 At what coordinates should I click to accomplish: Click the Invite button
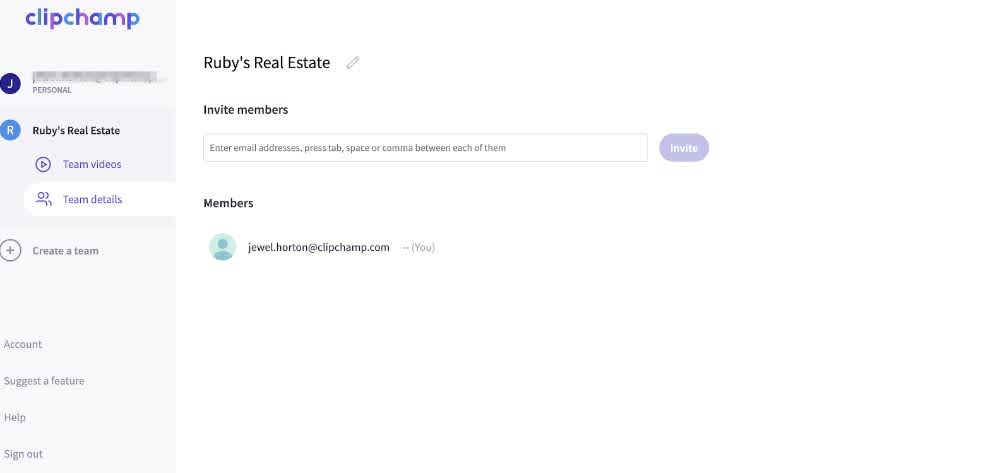click(x=684, y=148)
